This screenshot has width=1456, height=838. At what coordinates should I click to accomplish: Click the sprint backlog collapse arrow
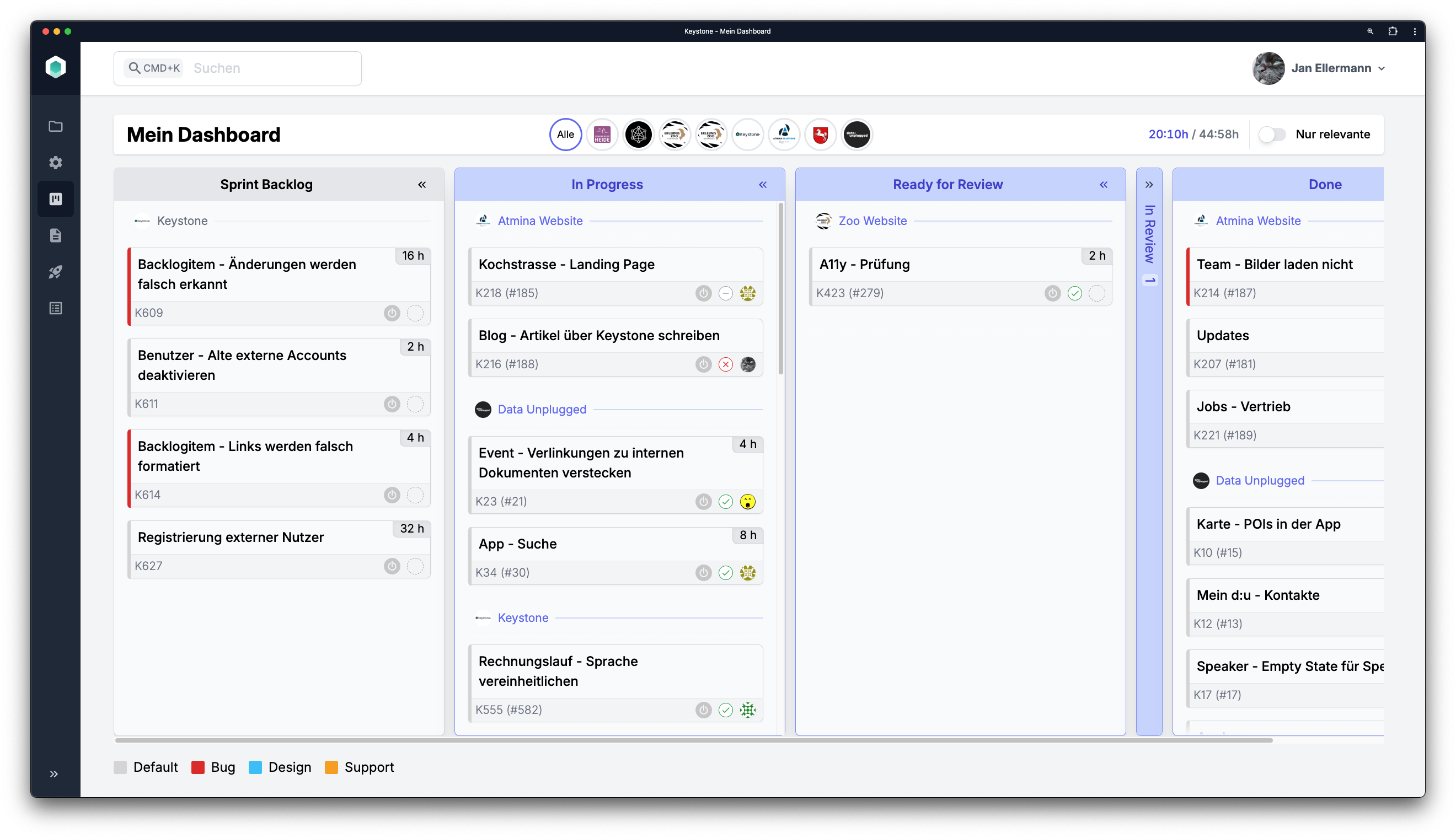[x=422, y=184]
